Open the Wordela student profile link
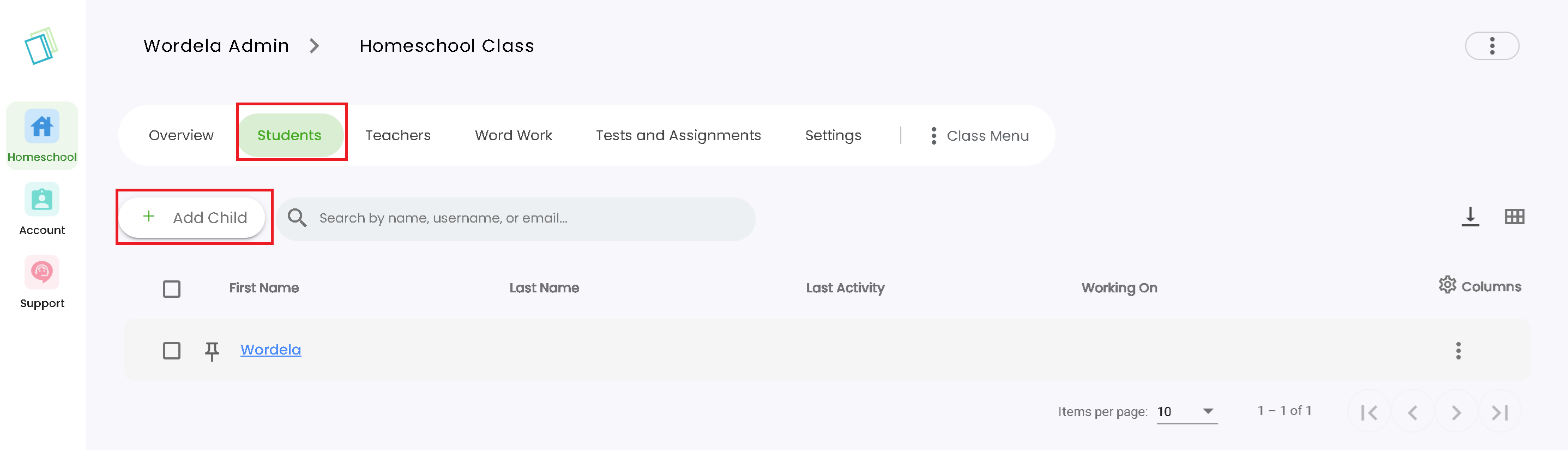1568x450 pixels. [270, 350]
